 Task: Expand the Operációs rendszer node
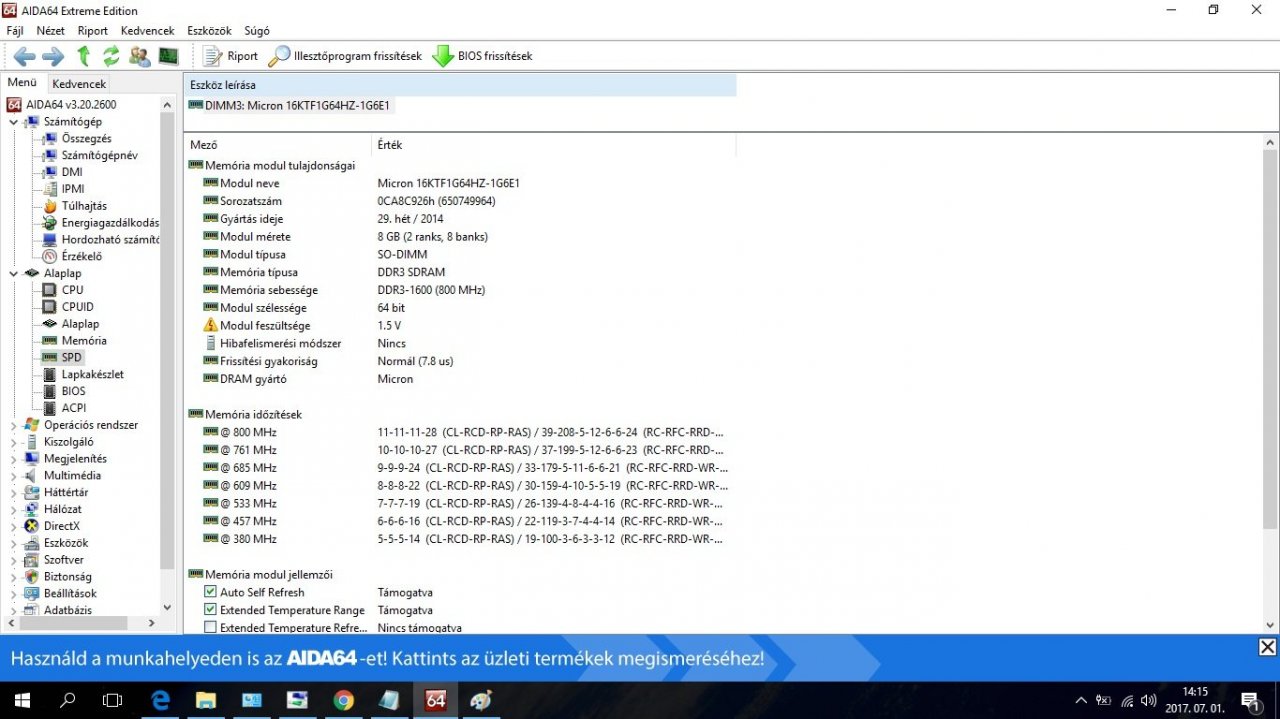pyautogui.click(x=13, y=425)
